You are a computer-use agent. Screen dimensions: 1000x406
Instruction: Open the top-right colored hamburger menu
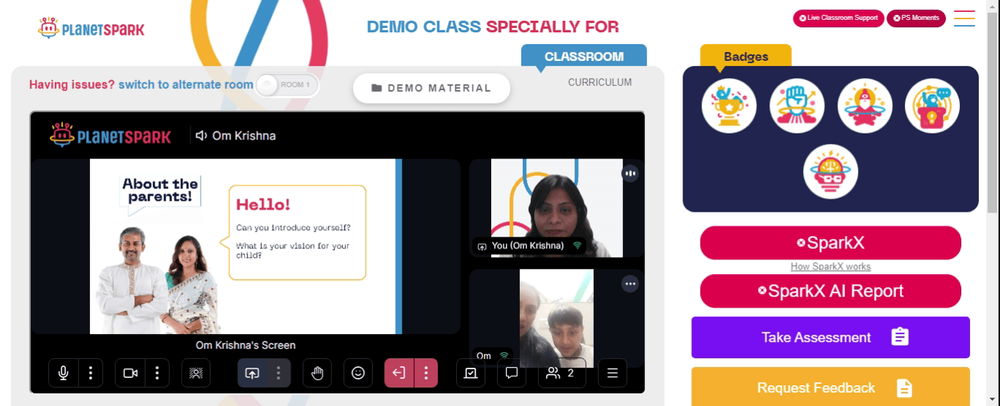click(964, 18)
